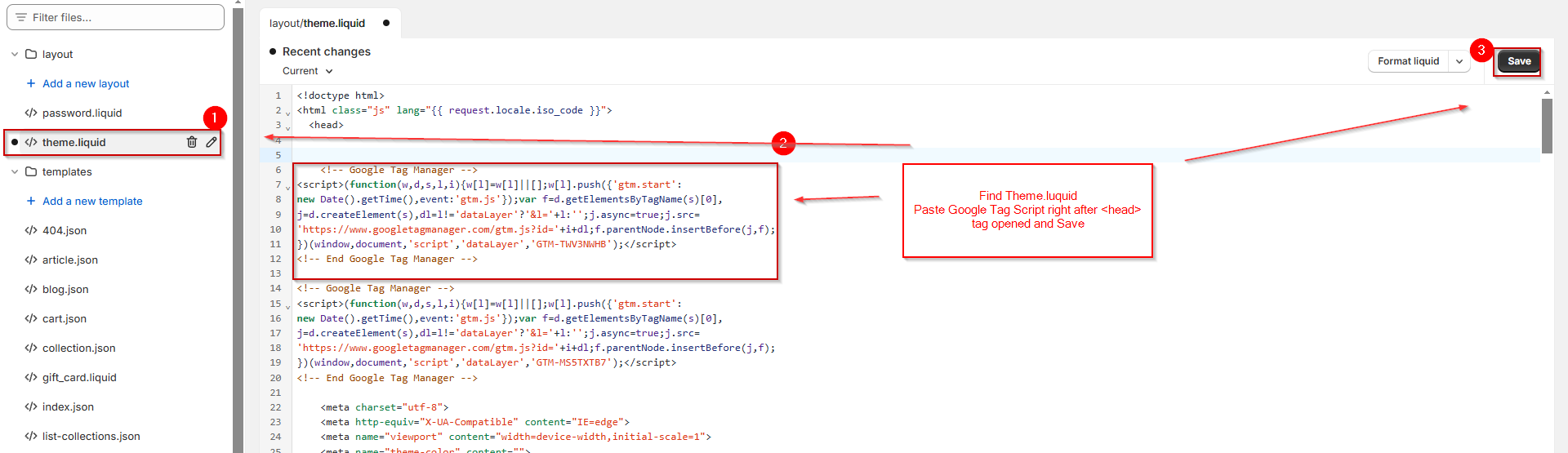Click the plus icon beside Add a new layout
The image size is (1568, 453).
[31, 83]
